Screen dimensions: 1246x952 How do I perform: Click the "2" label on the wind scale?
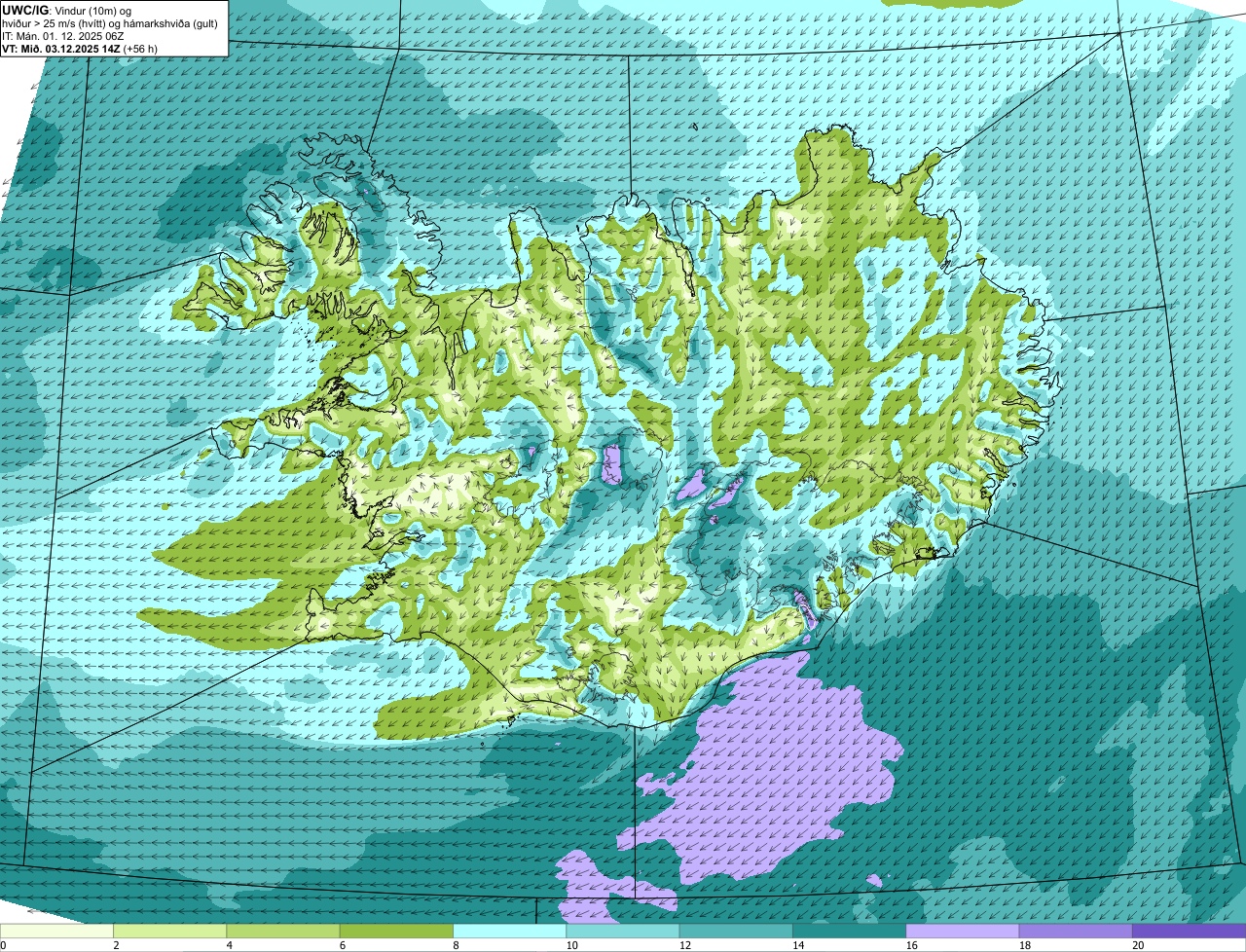coord(116,945)
